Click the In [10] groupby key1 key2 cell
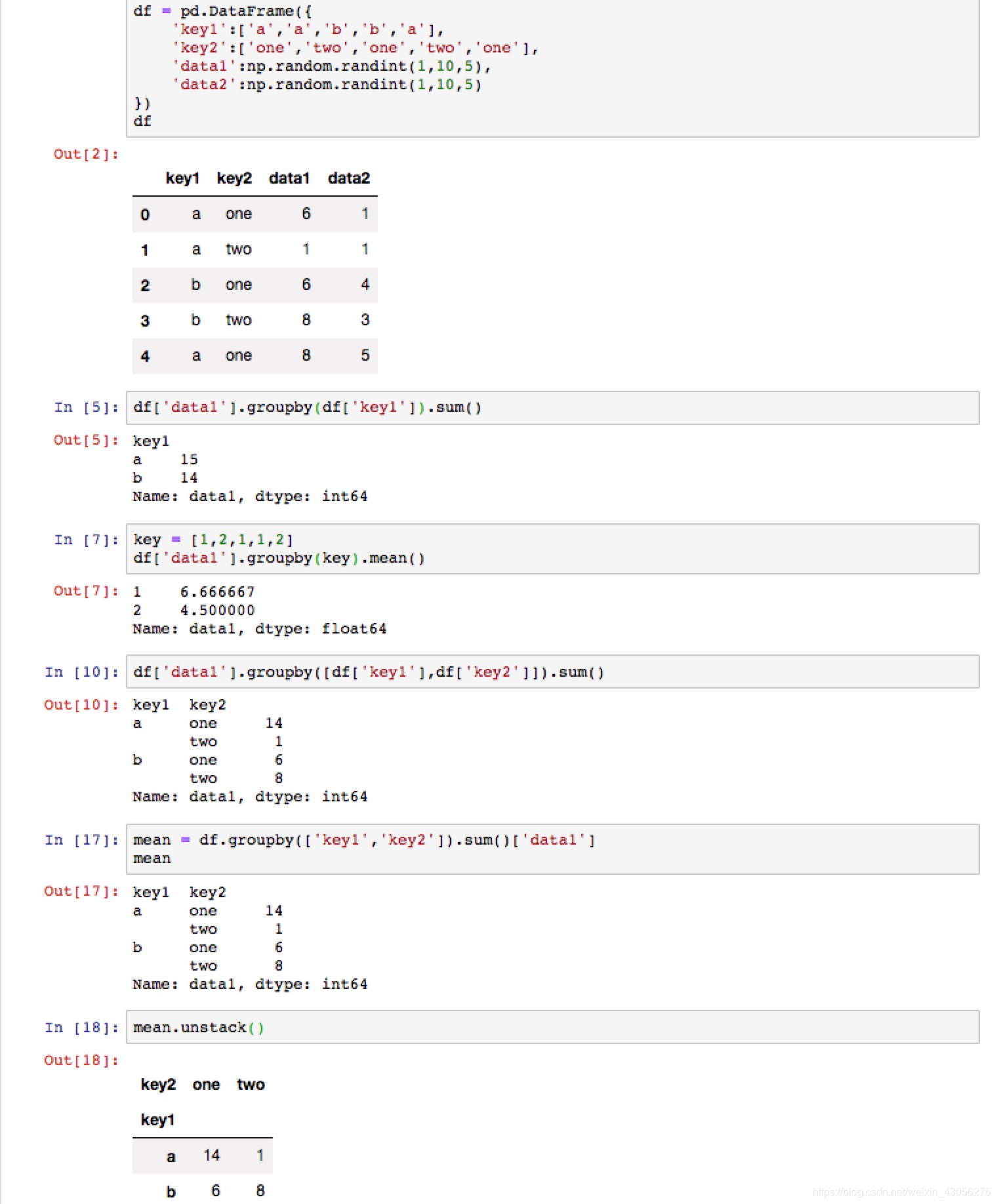 pyautogui.click(x=552, y=672)
